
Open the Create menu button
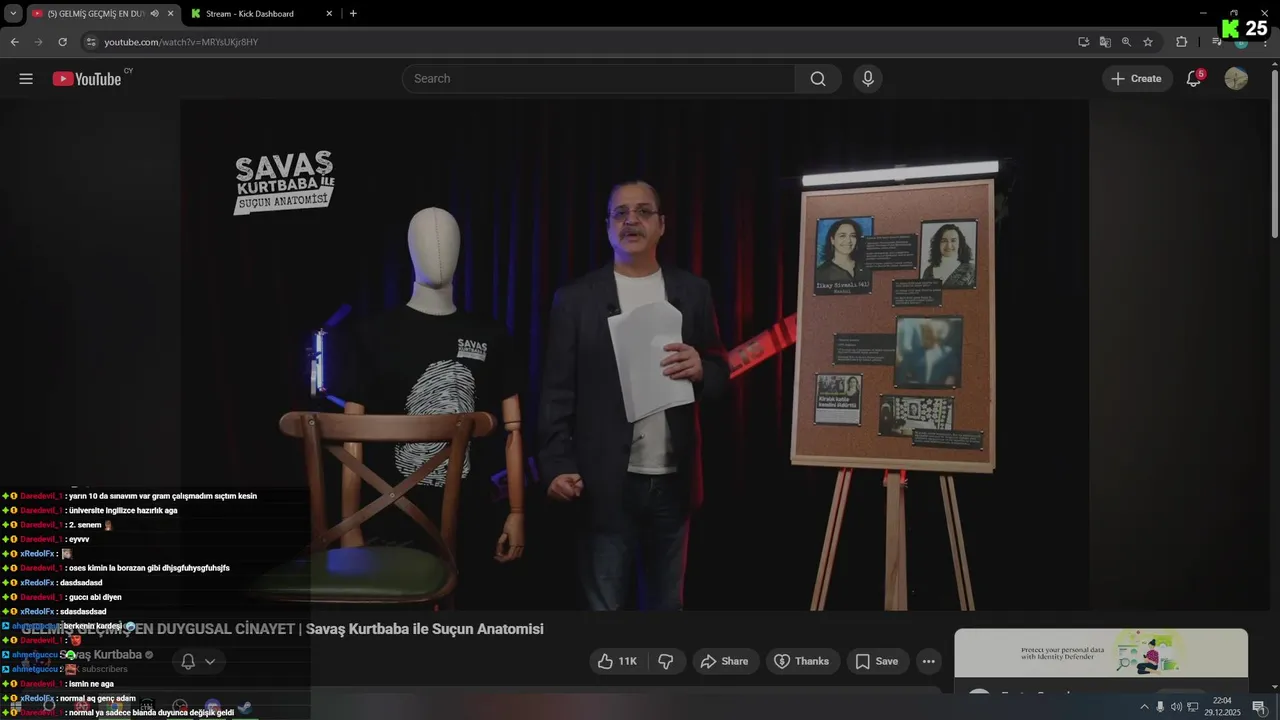1137,79
